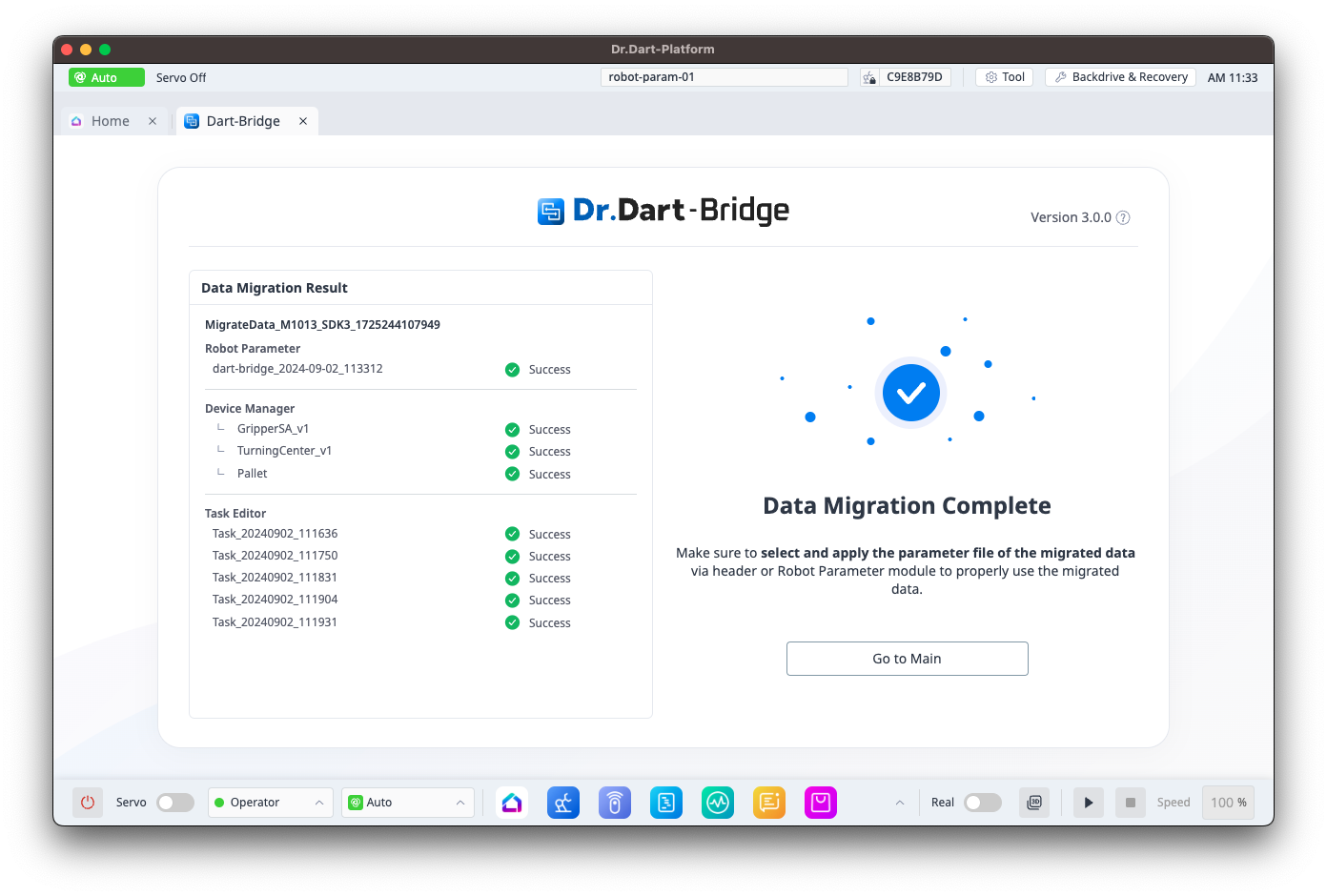
Task: Open the orange message log icon in dock
Action: (769, 803)
